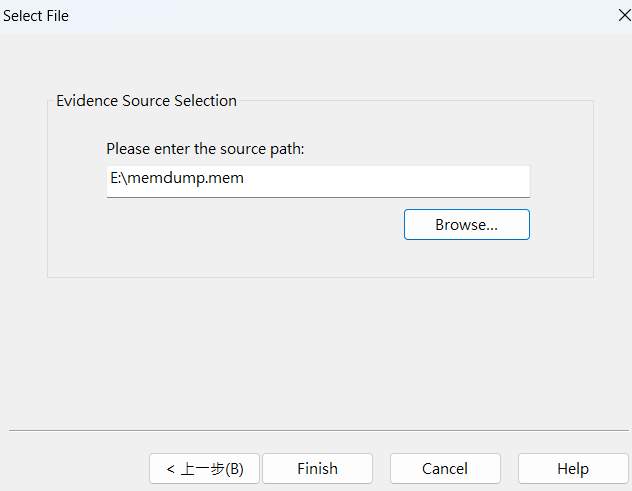Click the Evidence Source Selection group label
This screenshot has width=632, height=491.
[x=146, y=101]
